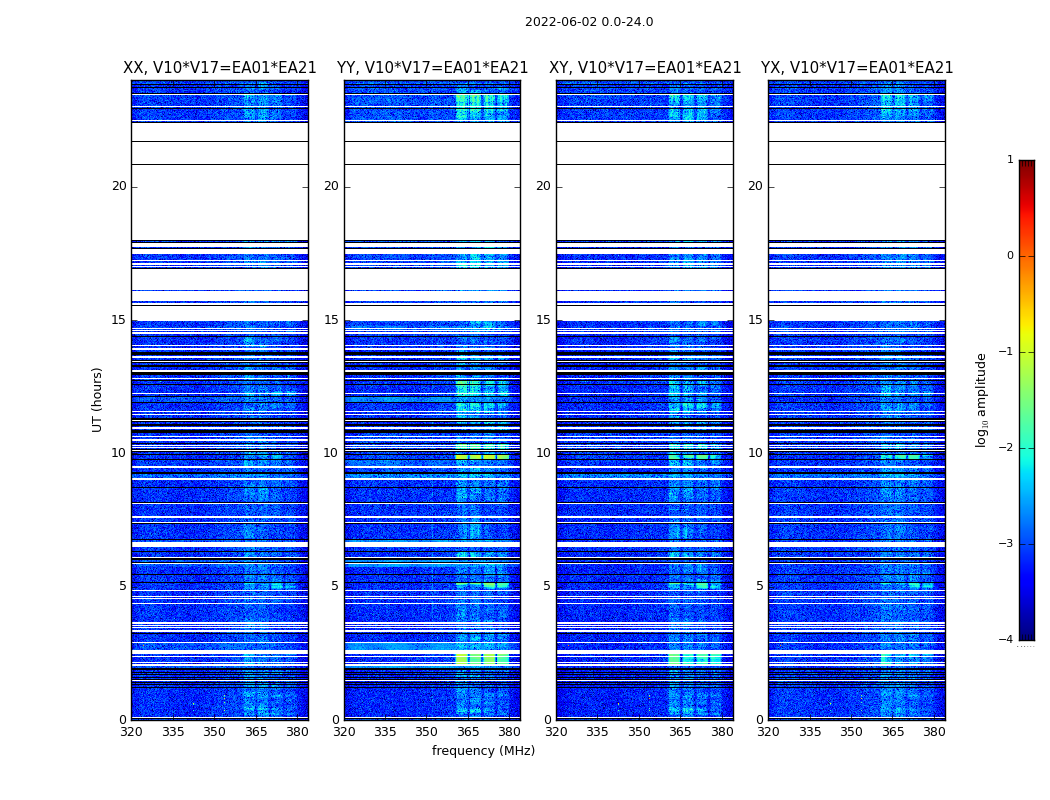Viewport: 1050px width, 800px height.
Task: Click the log10 amplitude colorbar label
Action: tap(981, 400)
